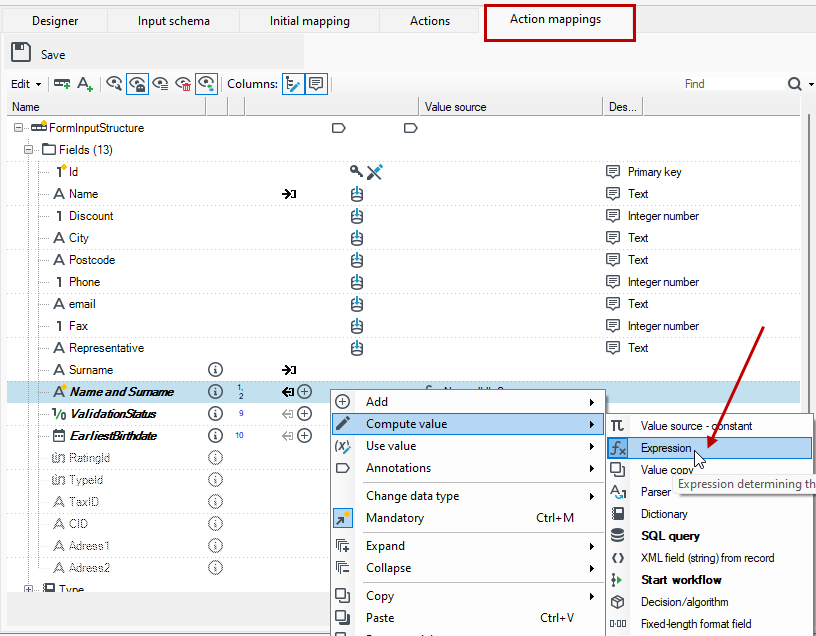The image size is (816, 636).
Task: Choose SQL query from the submenu
Action: click(x=670, y=536)
